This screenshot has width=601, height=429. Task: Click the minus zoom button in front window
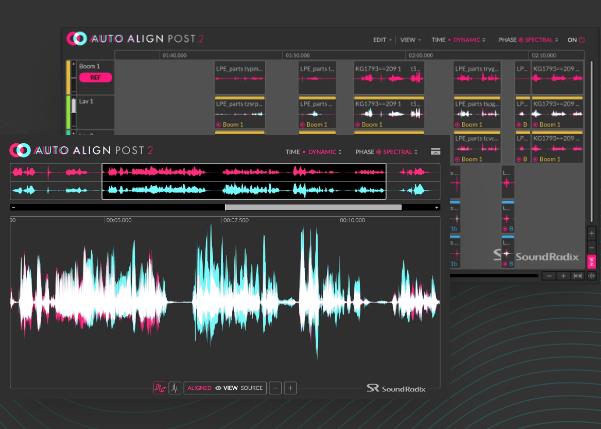(275, 388)
